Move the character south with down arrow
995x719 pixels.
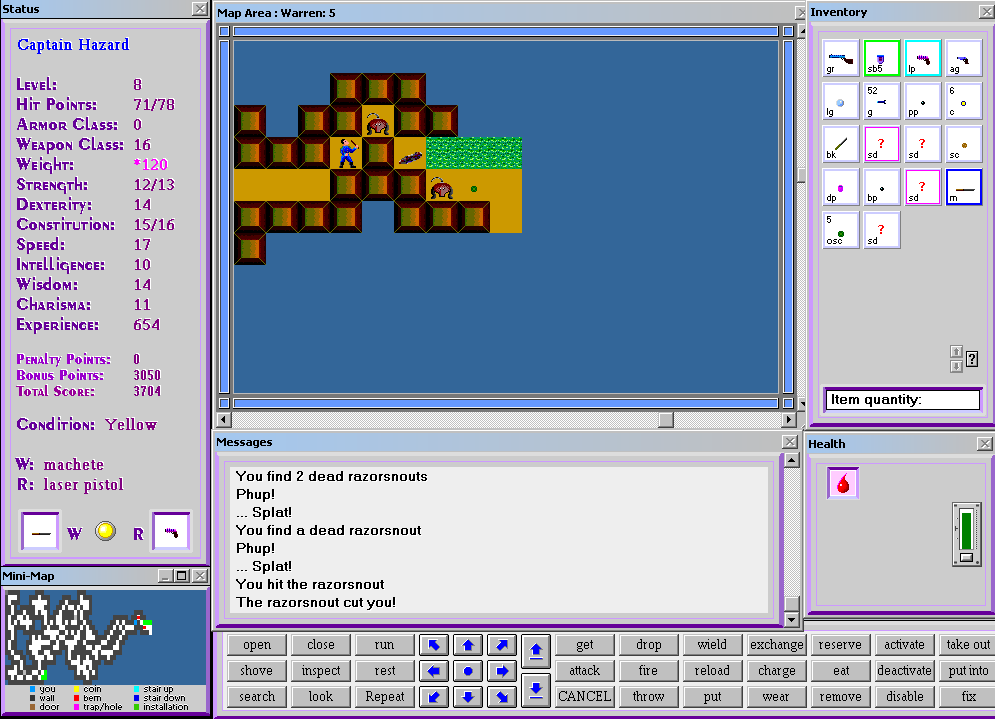coord(468,697)
